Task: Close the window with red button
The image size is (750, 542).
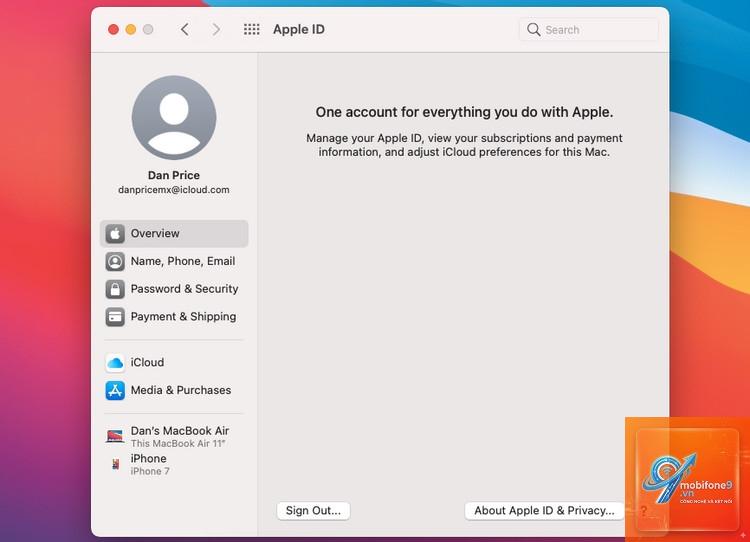Action: point(113,30)
